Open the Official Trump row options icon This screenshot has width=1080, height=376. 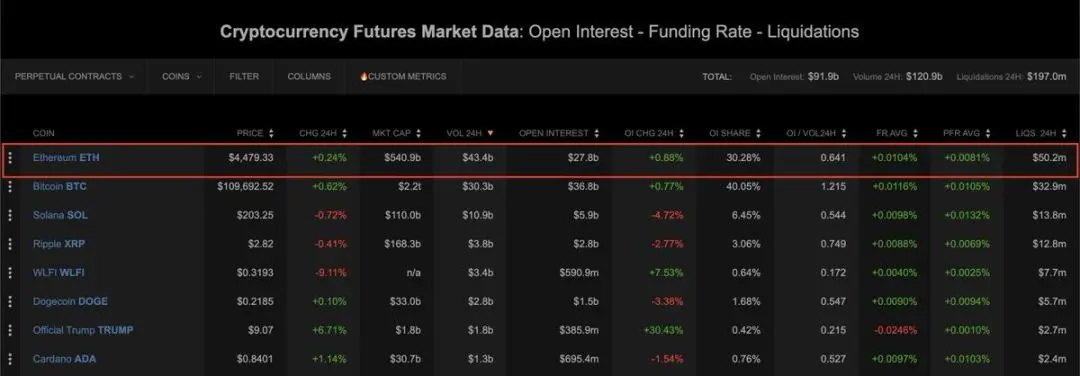click(x=10, y=331)
